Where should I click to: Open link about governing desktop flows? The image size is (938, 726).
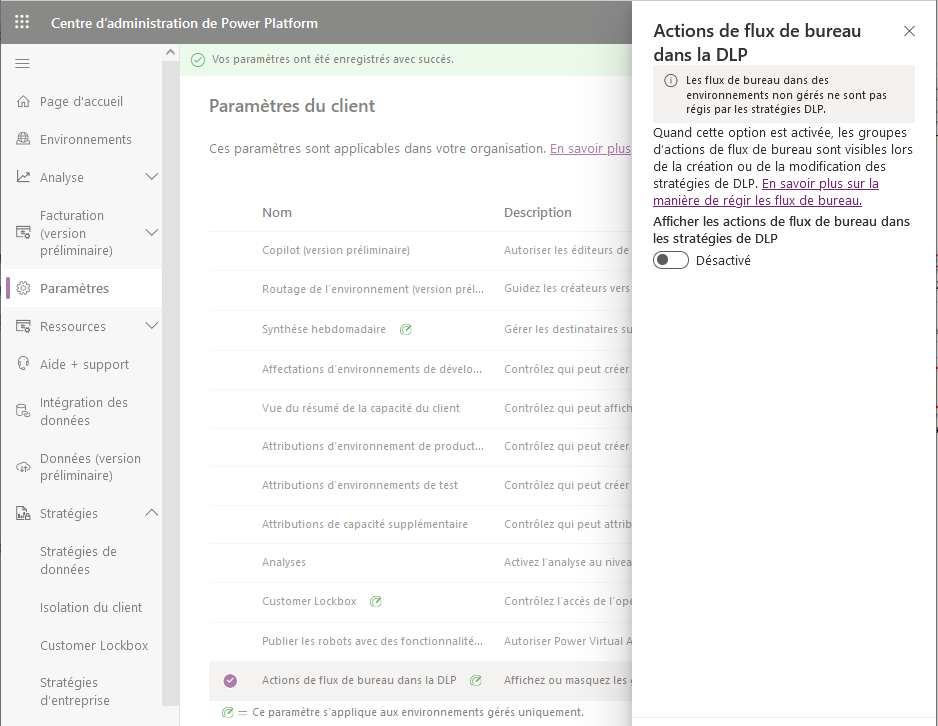(766, 192)
